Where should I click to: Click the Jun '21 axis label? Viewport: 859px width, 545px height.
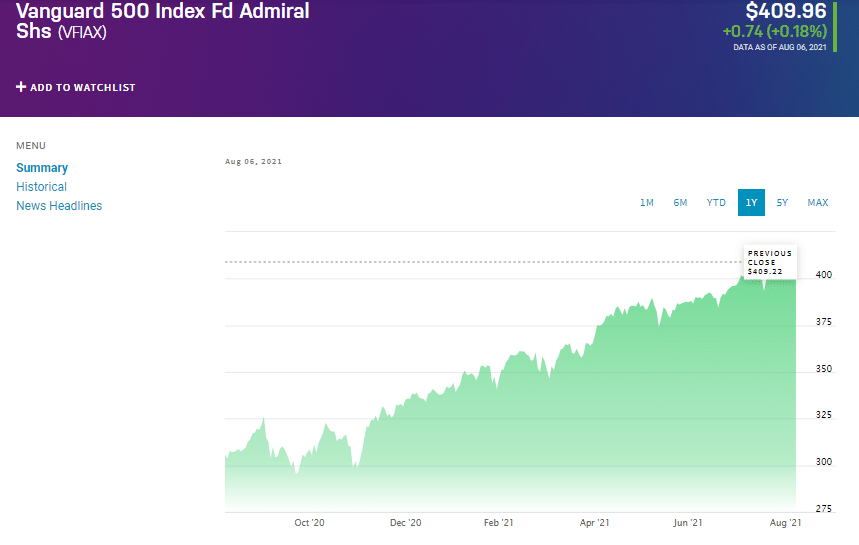688,523
